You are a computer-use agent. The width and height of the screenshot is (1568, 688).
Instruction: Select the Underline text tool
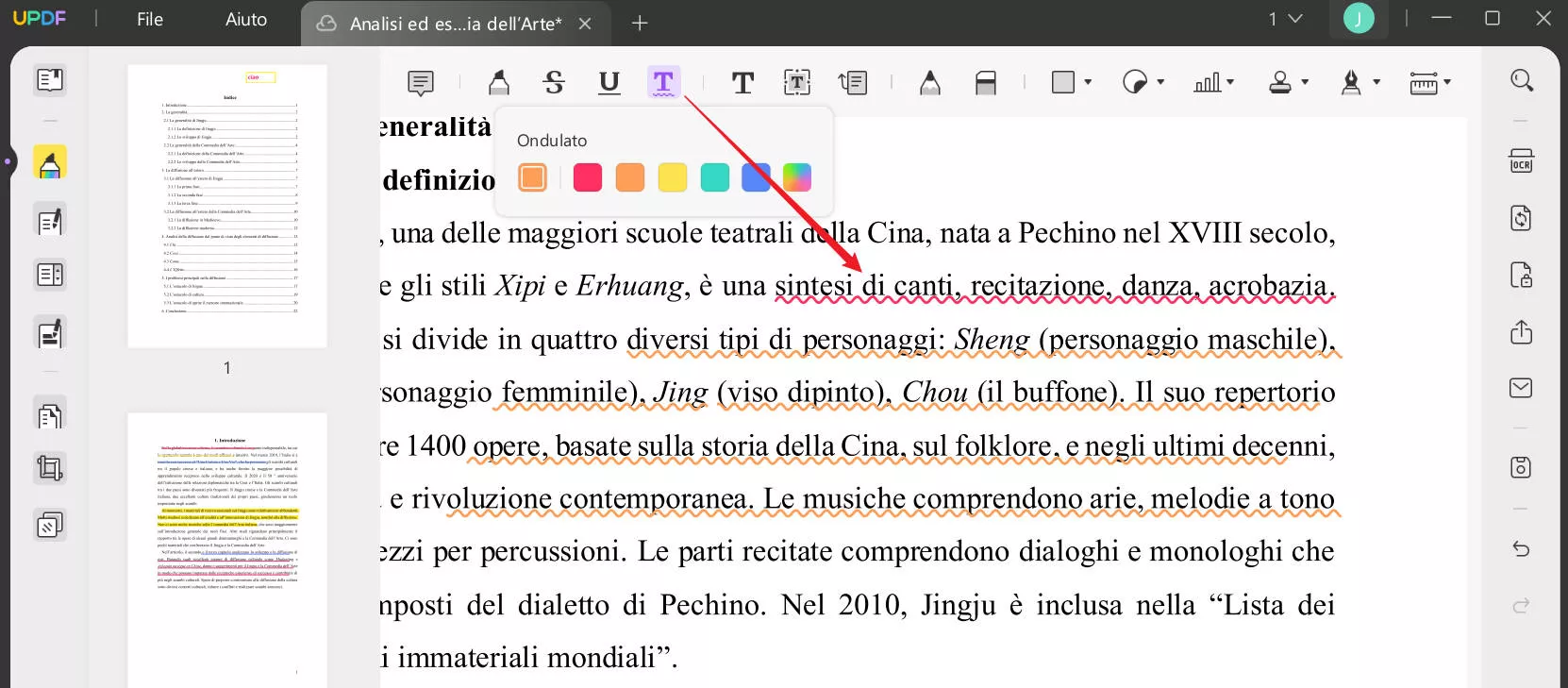609,83
